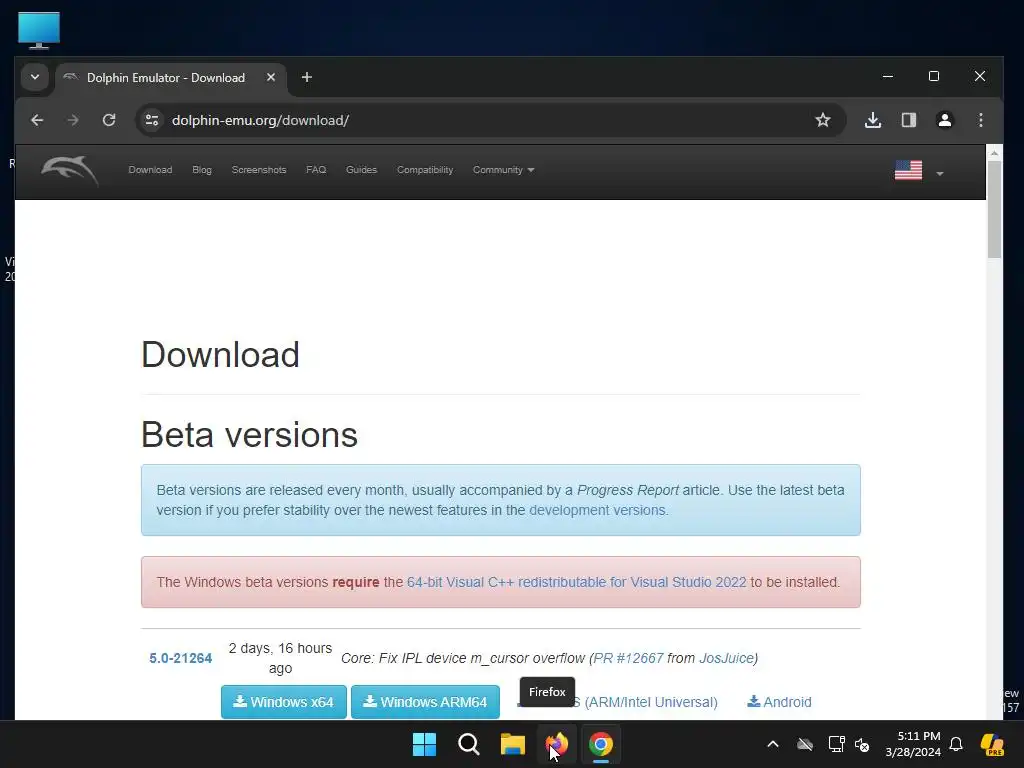This screenshot has width=1024, height=768.
Task: Bookmark this page with the star icon
Action: click(823, 120)
